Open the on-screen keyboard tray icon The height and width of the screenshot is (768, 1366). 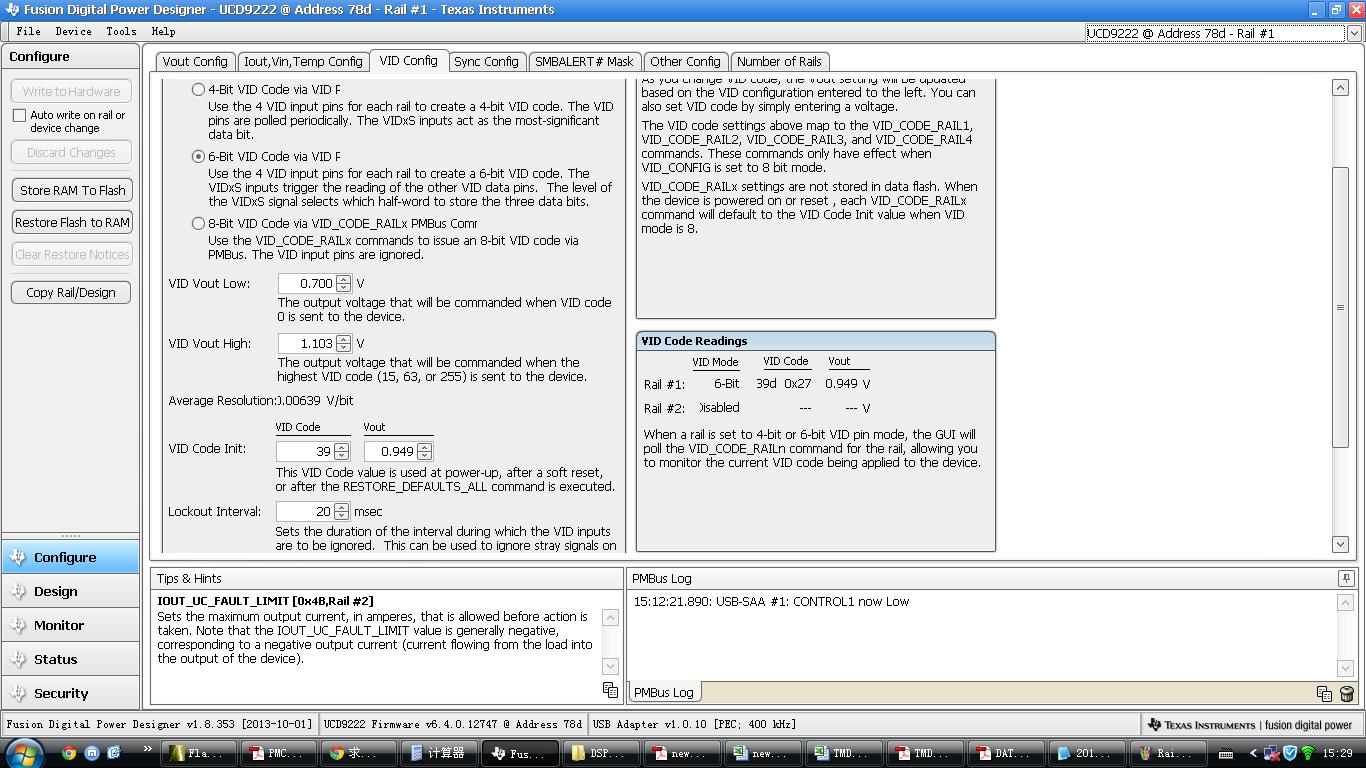click(x=1225, y=754)
